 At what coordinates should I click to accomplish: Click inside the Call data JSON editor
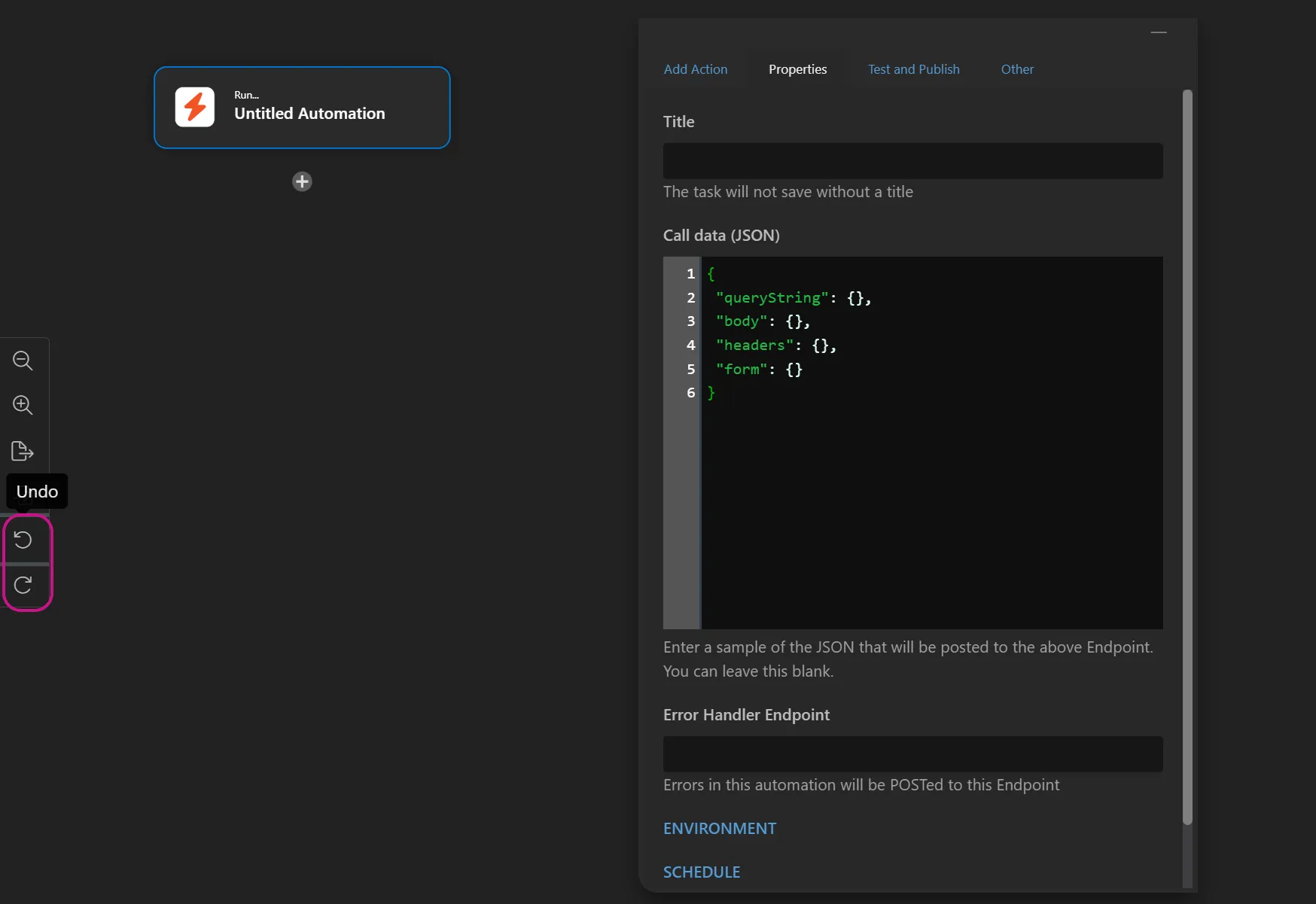[913, 443]
